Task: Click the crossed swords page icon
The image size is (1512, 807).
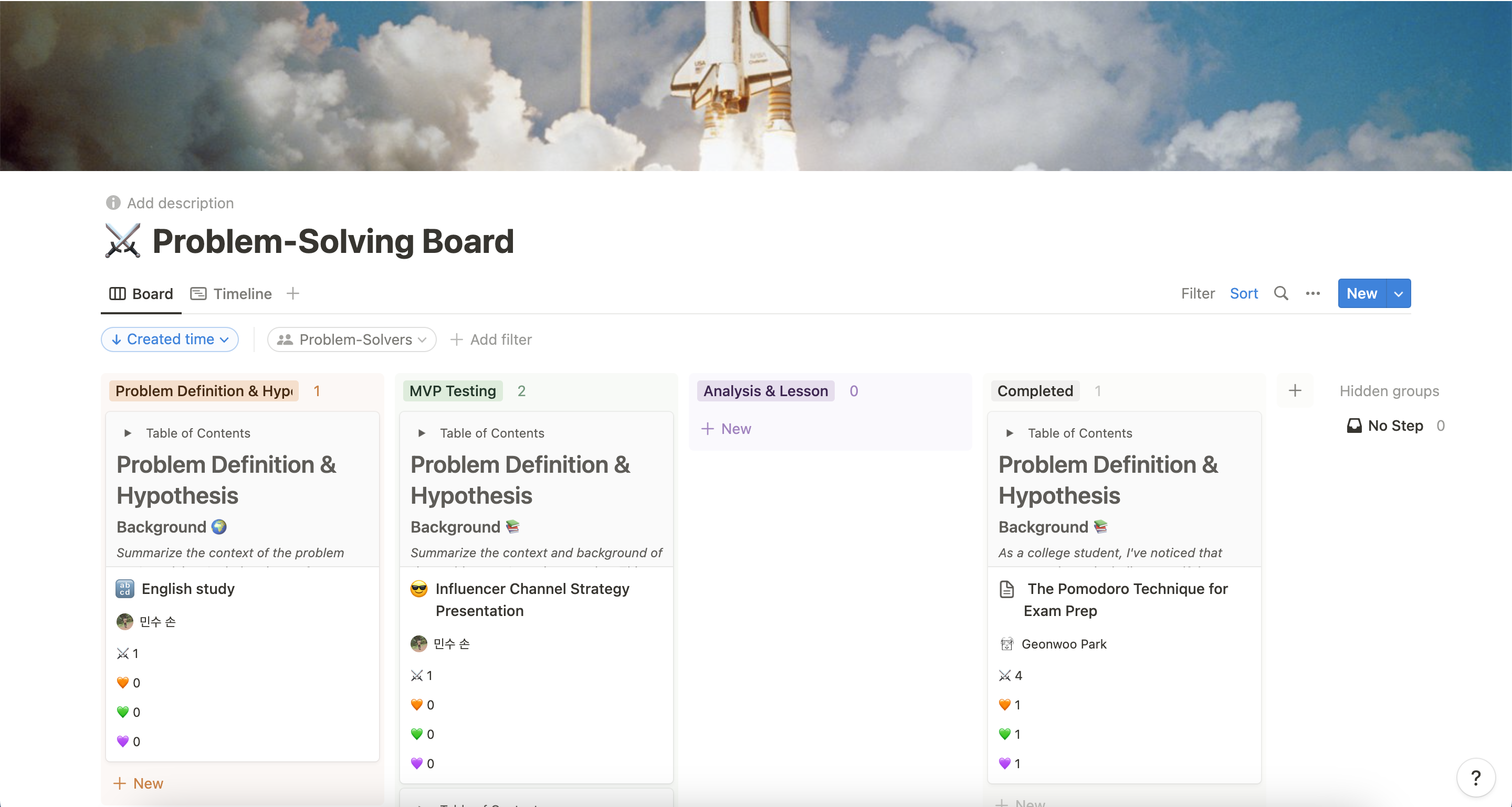Action: coord(123,241)
